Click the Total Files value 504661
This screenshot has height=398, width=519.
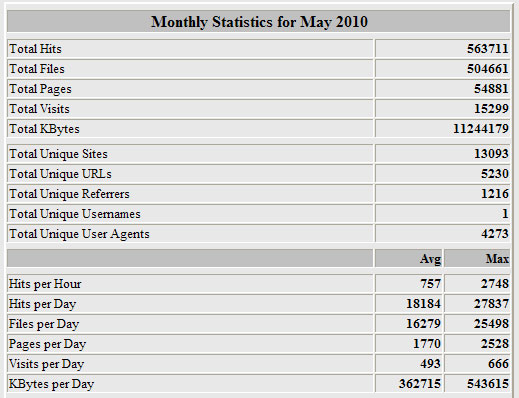[488, 69]
